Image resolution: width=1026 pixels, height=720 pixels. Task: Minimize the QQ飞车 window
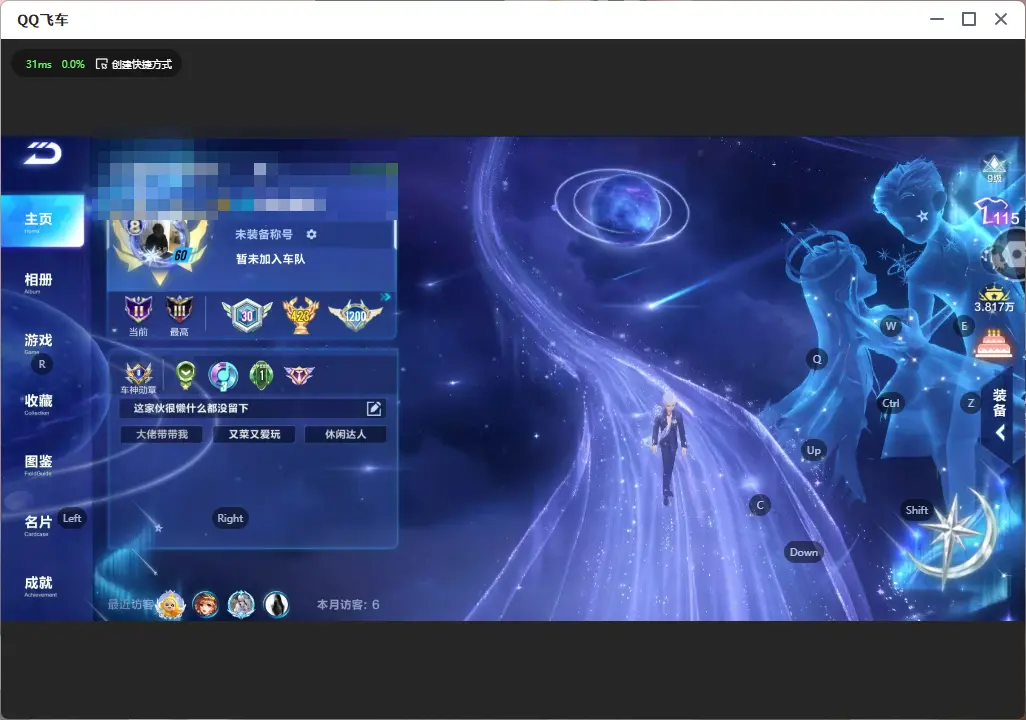tap(937, 20)
